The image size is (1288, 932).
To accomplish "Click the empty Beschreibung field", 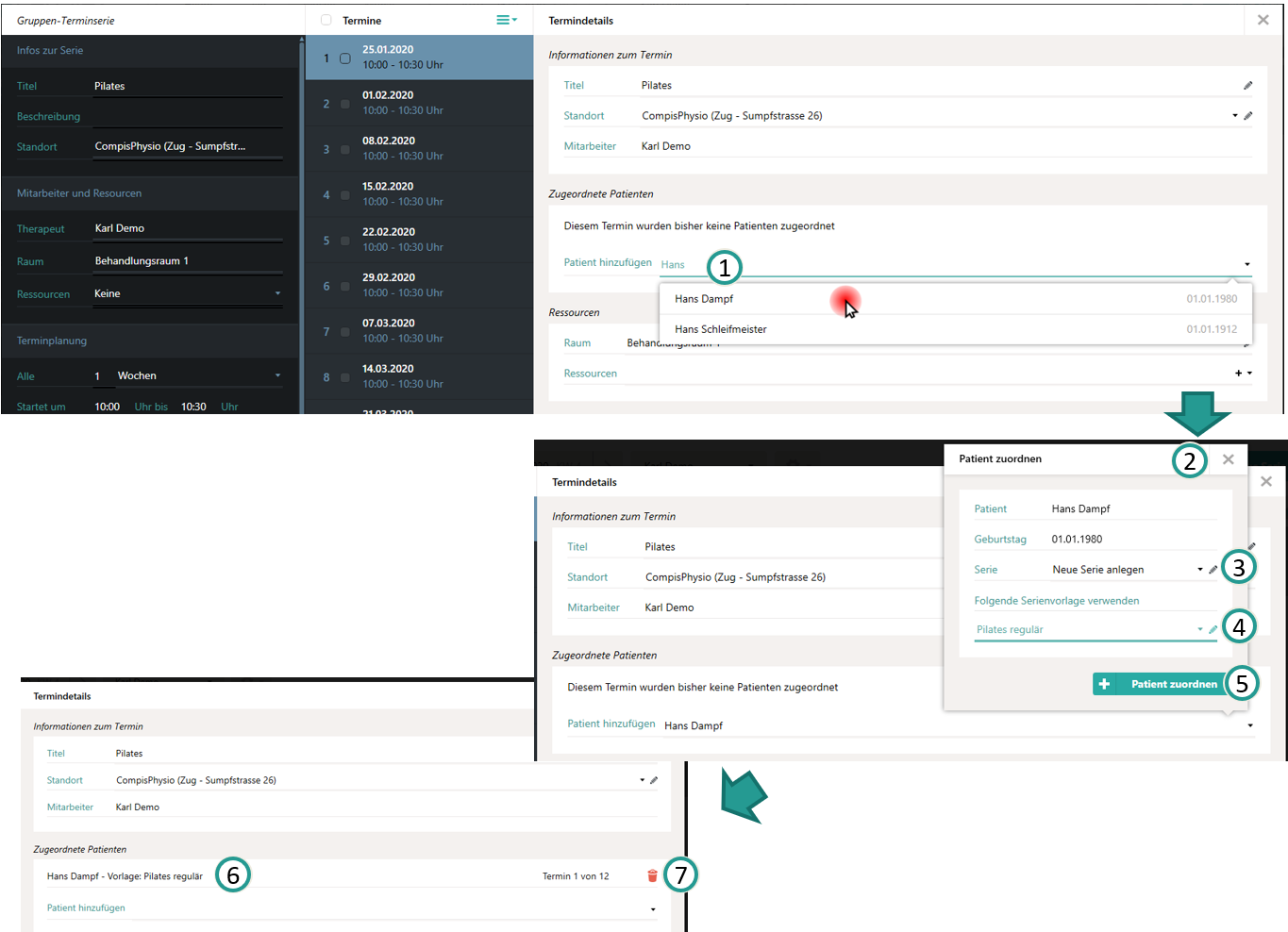I will tap(188, 116).
